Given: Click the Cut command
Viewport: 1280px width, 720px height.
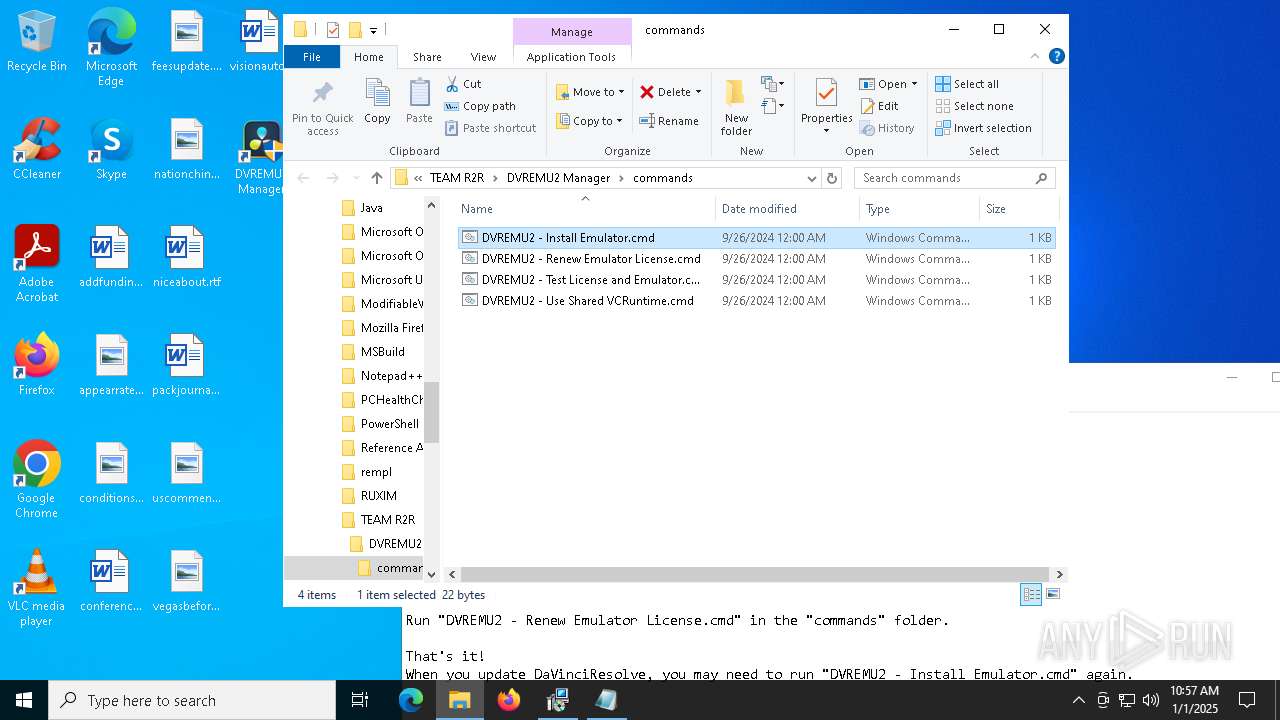Looking at the screenshot, I should [463, 84].
